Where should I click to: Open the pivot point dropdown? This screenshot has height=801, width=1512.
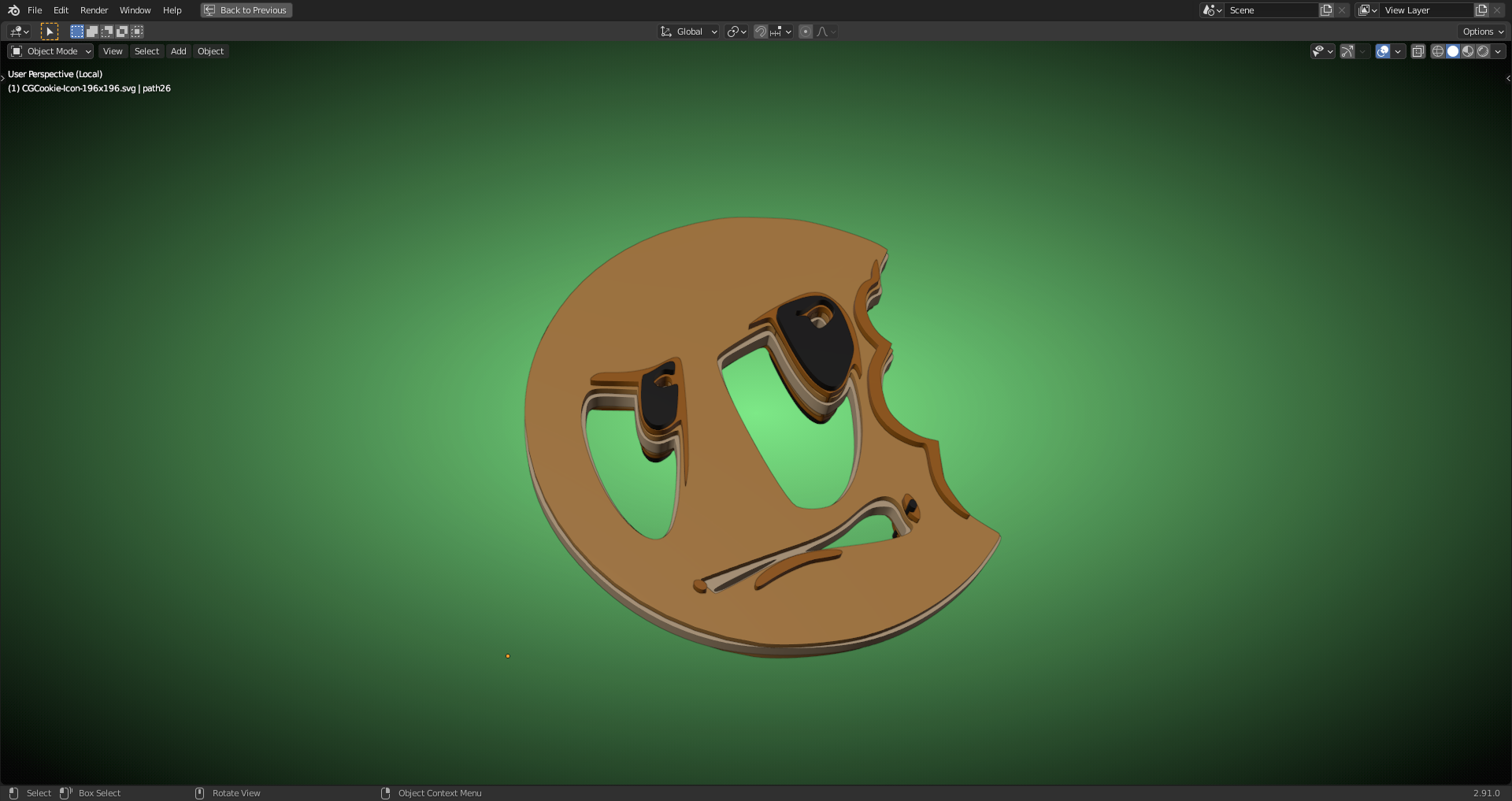click(x=737, y=32)
